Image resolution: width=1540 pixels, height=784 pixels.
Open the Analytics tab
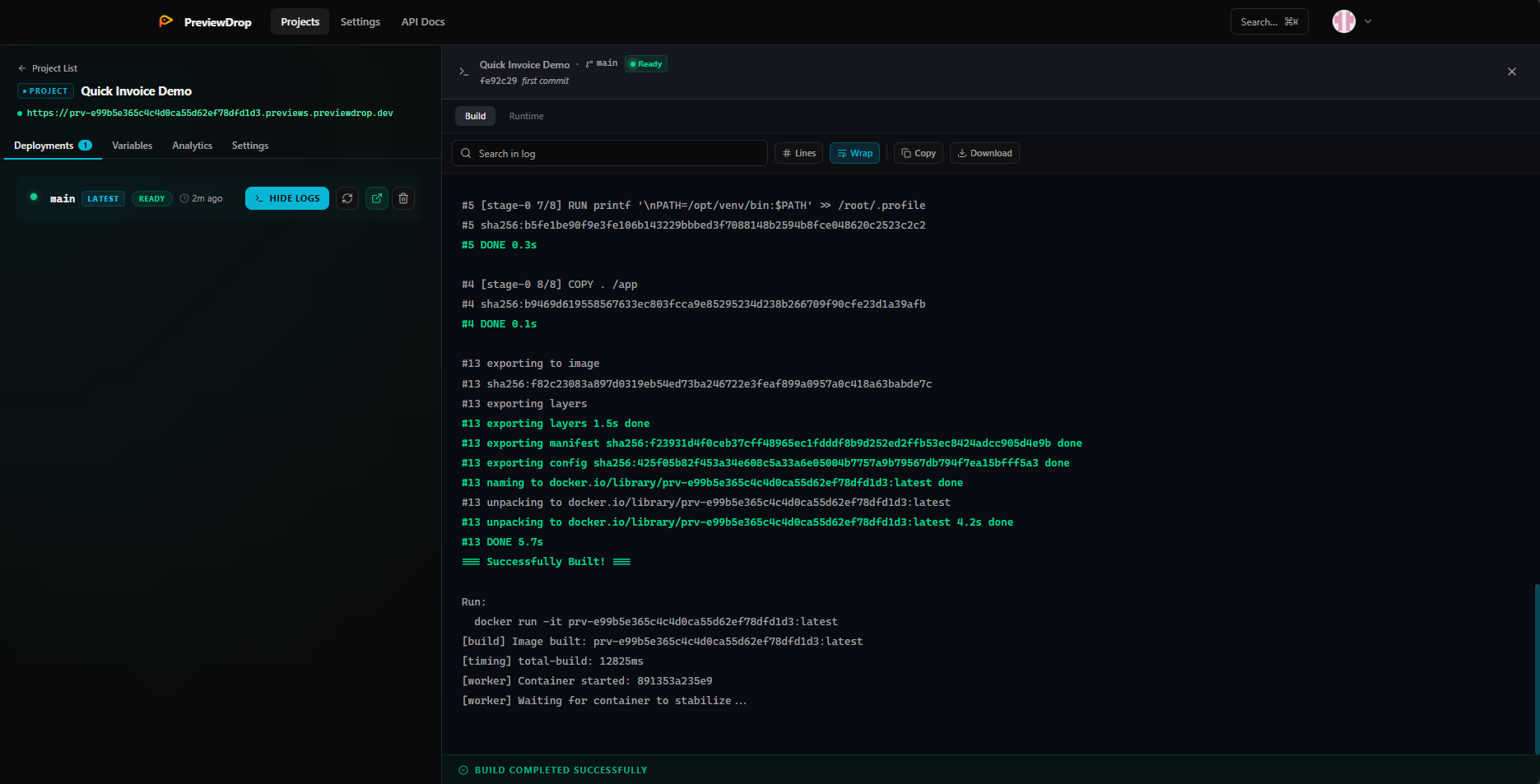pyautogui.click(x=192, y=146)
